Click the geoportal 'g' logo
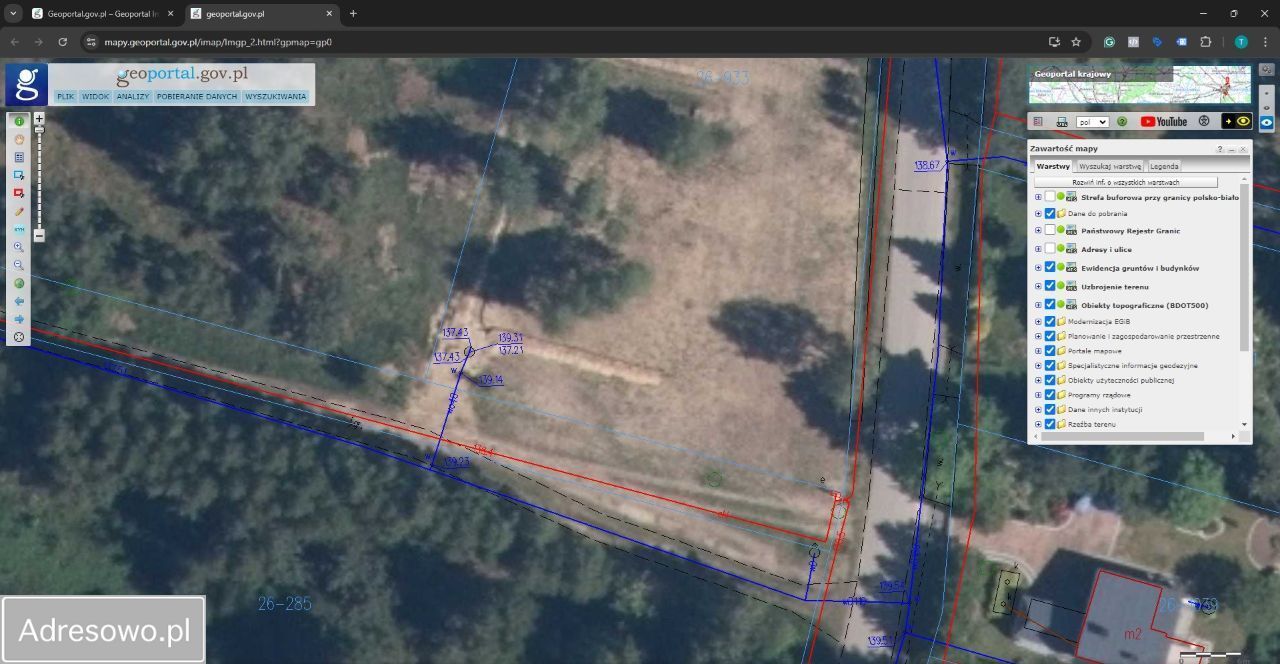The height and width of the screenshot is (664, 1280). pyautogui.click(x=26, y=84)
